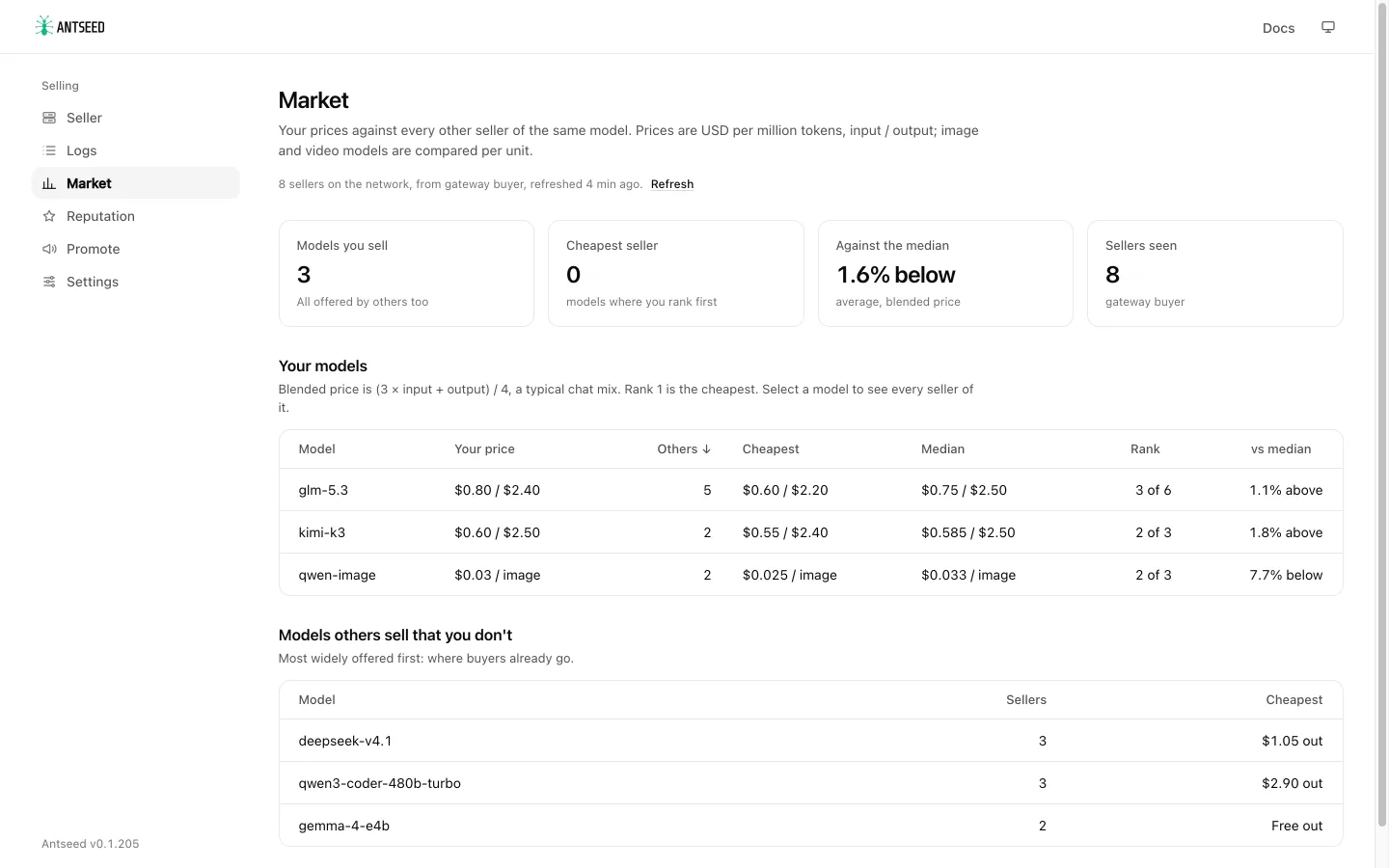Click median value $0.033 / image
This screenshot has width=1389, height=868.
(967, 575)
